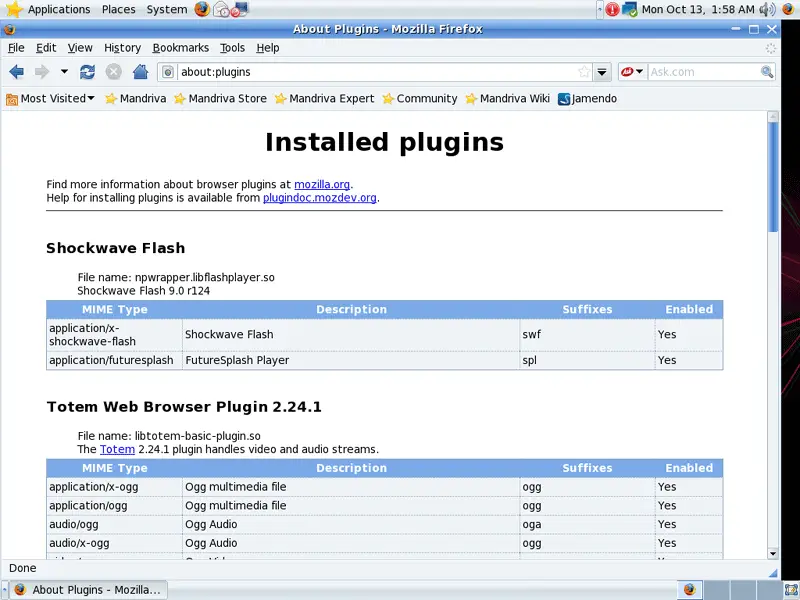Launch the mail client from top panel
800x600 pixels.
(x=221, y=9)
